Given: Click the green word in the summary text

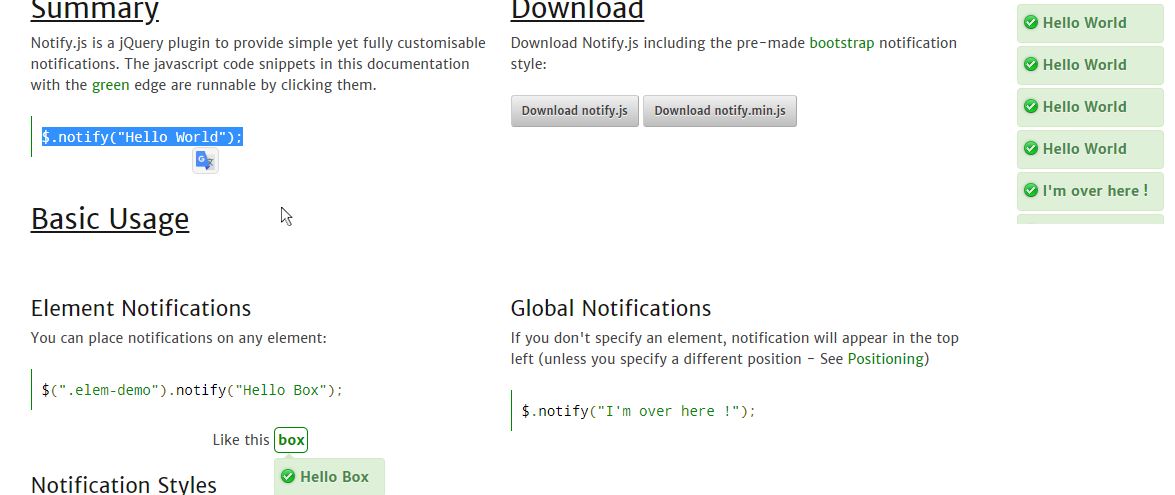Looking at the screenshot, I should pos(111,85).
